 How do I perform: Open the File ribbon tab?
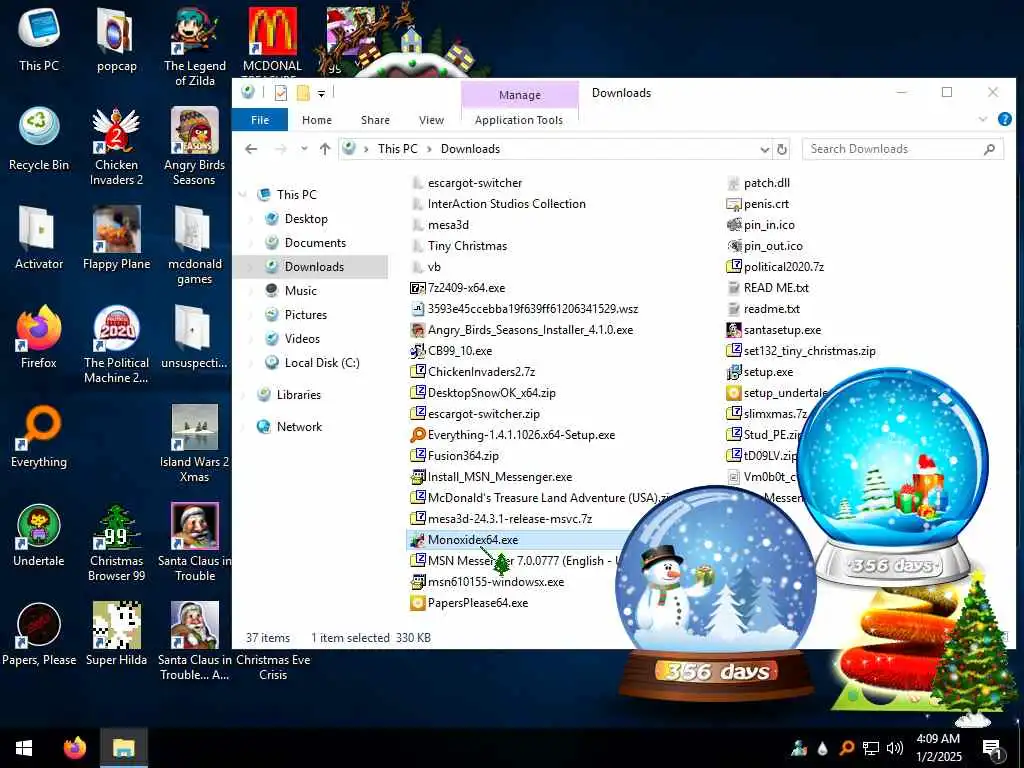[x=260, y=120]
